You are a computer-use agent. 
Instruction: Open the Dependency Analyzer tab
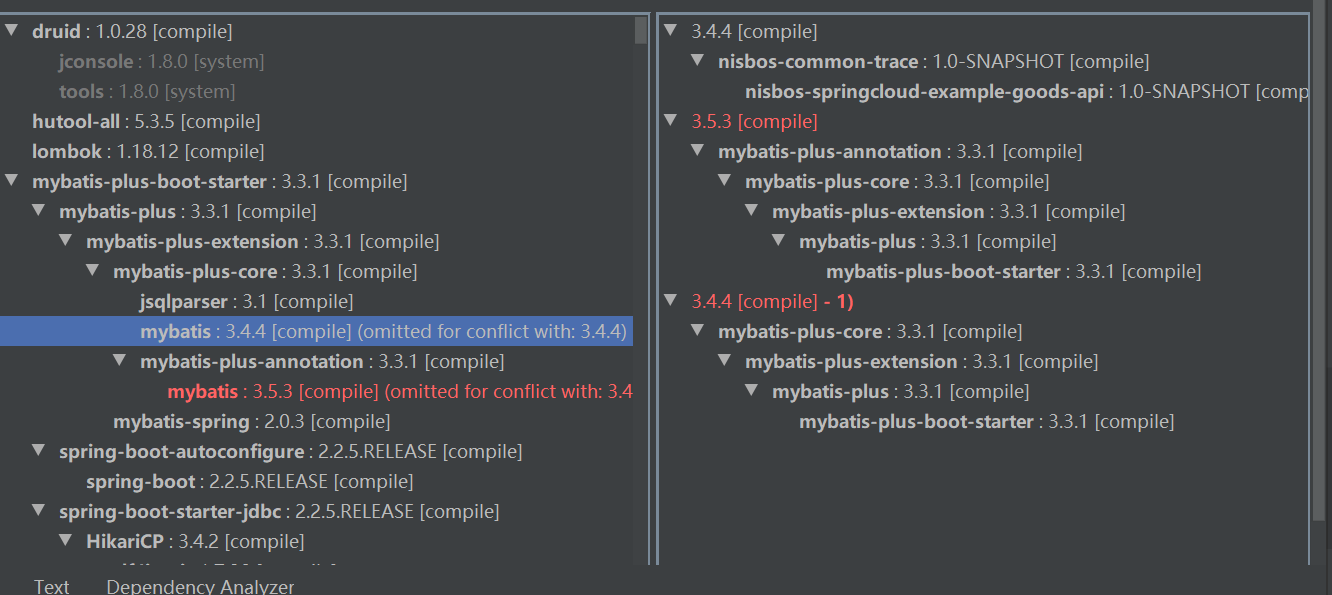point(199,586)
